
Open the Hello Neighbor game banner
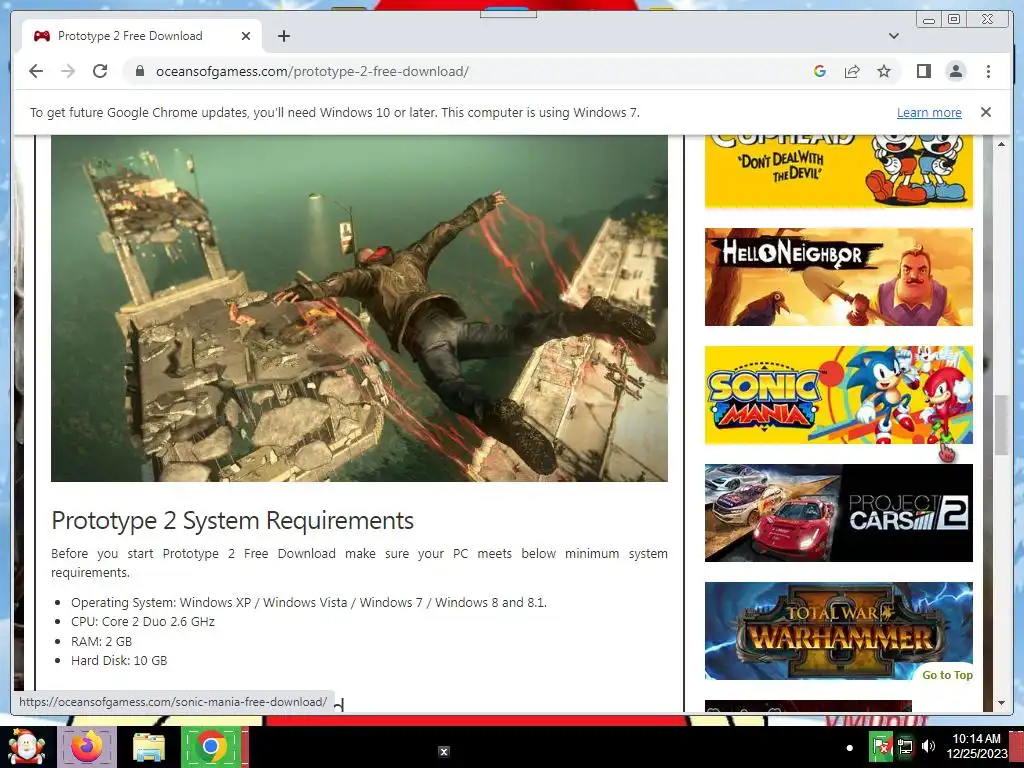click(x=839, y=277)
